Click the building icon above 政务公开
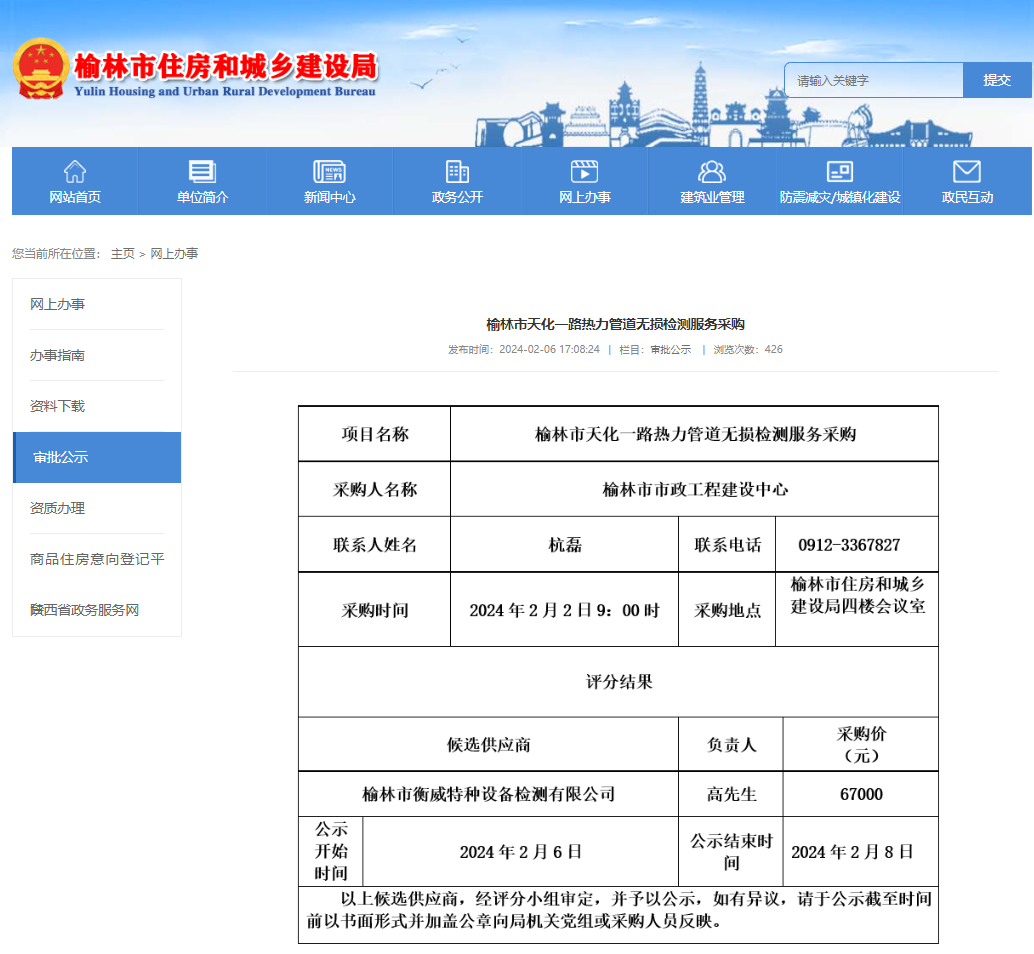Screen dimensions: 1034x954 tap(457, 171)
